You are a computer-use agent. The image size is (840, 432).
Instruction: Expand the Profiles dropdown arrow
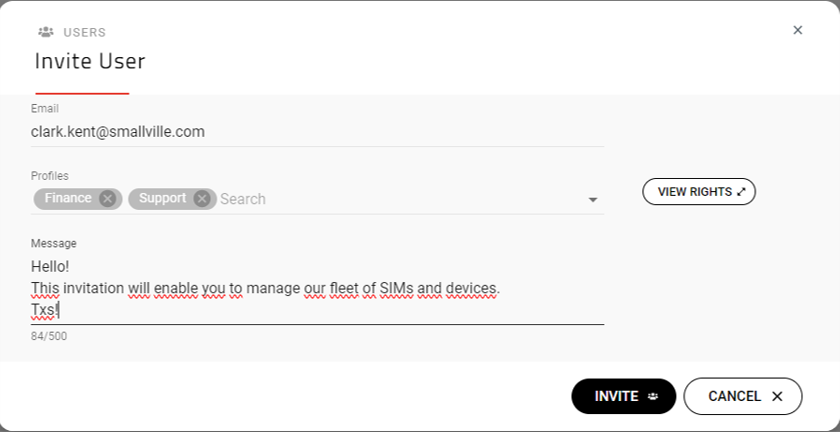click(x=593, y=200)
